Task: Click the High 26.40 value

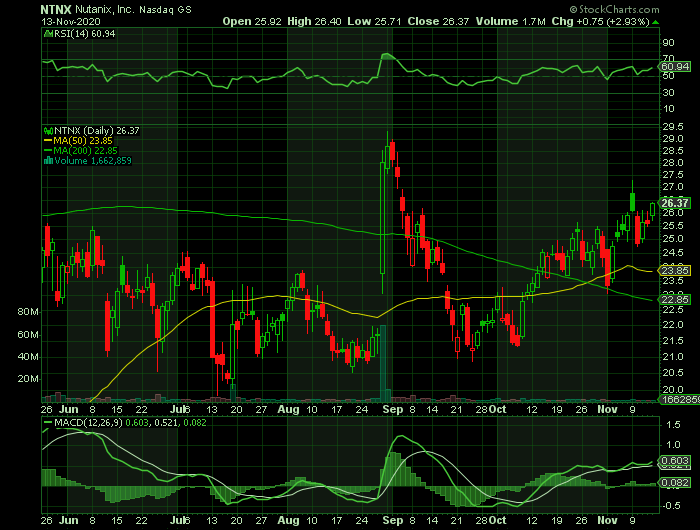Action: 314,21
